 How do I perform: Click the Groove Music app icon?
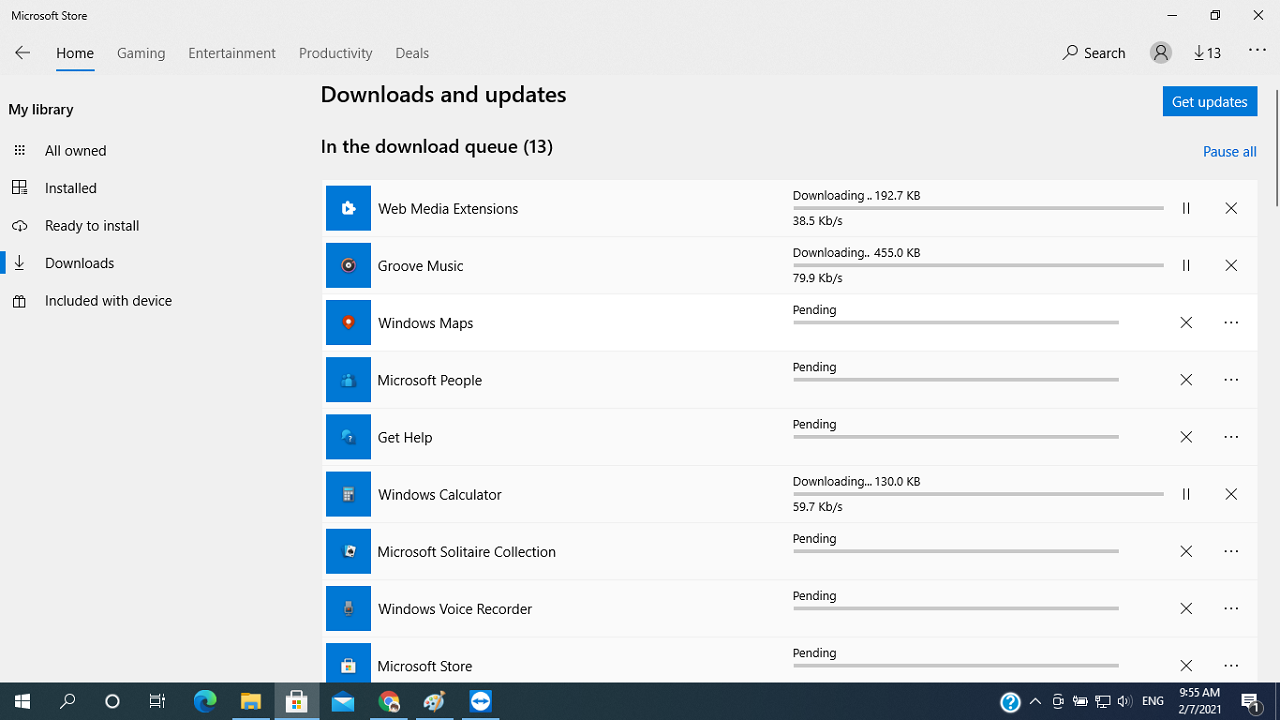(x=348, y=265)
